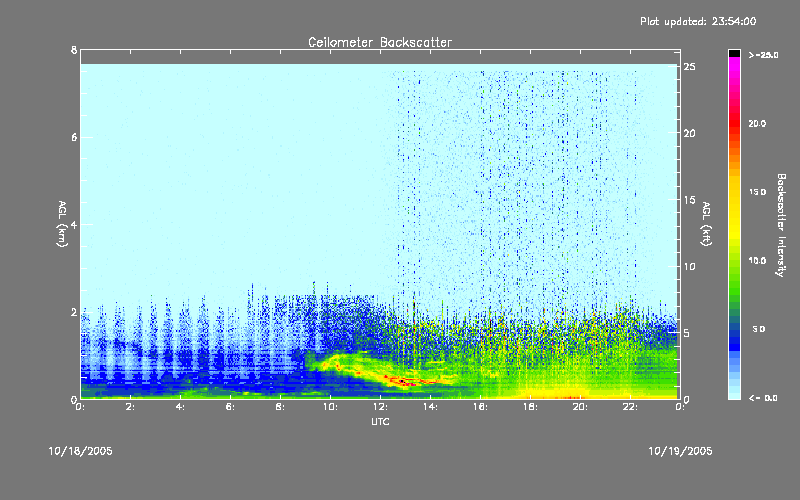Click the gray band at top of plot
800x500 pixels.
pyautogui.click(x=380, y=57)
